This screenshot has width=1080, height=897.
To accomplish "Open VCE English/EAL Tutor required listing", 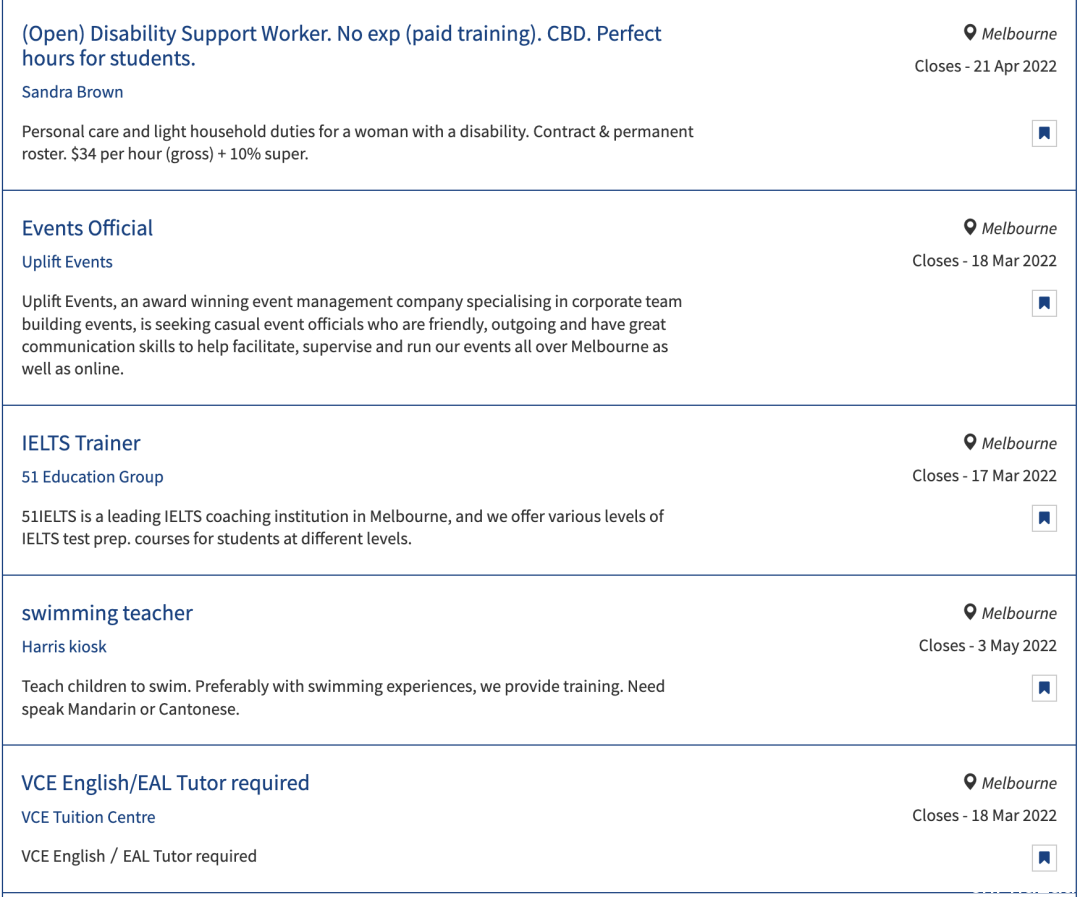I will [x=165, y=783].
